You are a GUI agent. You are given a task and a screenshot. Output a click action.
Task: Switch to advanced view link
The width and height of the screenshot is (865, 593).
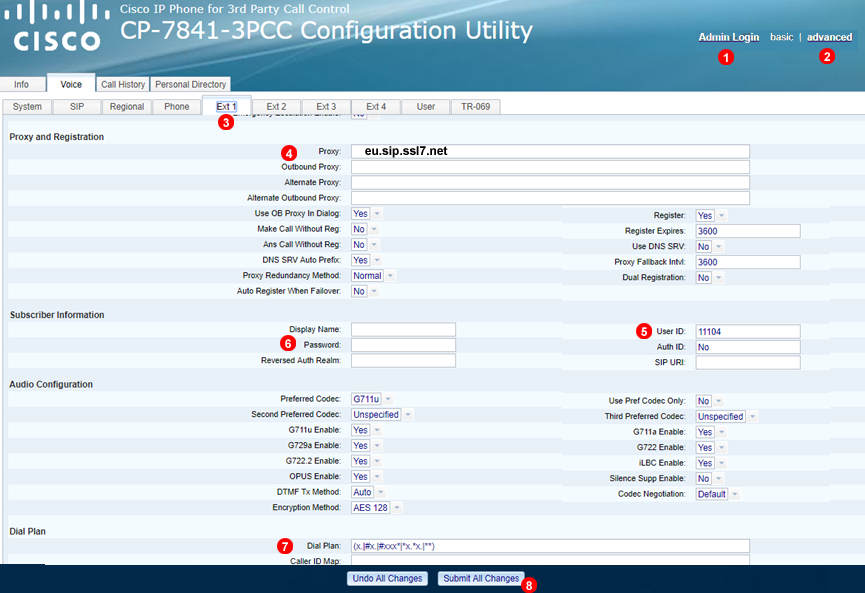[x=829, y=37]
